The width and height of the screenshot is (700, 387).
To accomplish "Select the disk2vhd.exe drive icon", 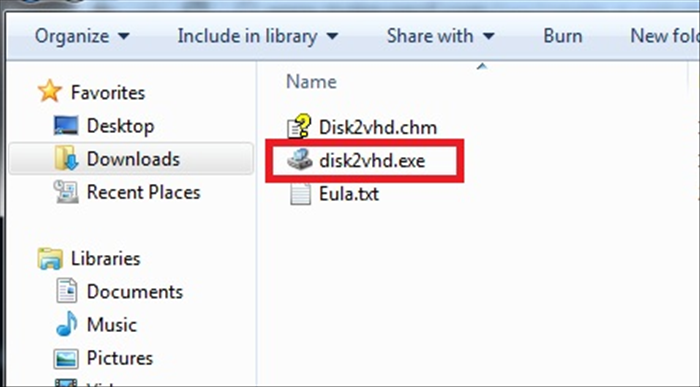I will point(300,160).
